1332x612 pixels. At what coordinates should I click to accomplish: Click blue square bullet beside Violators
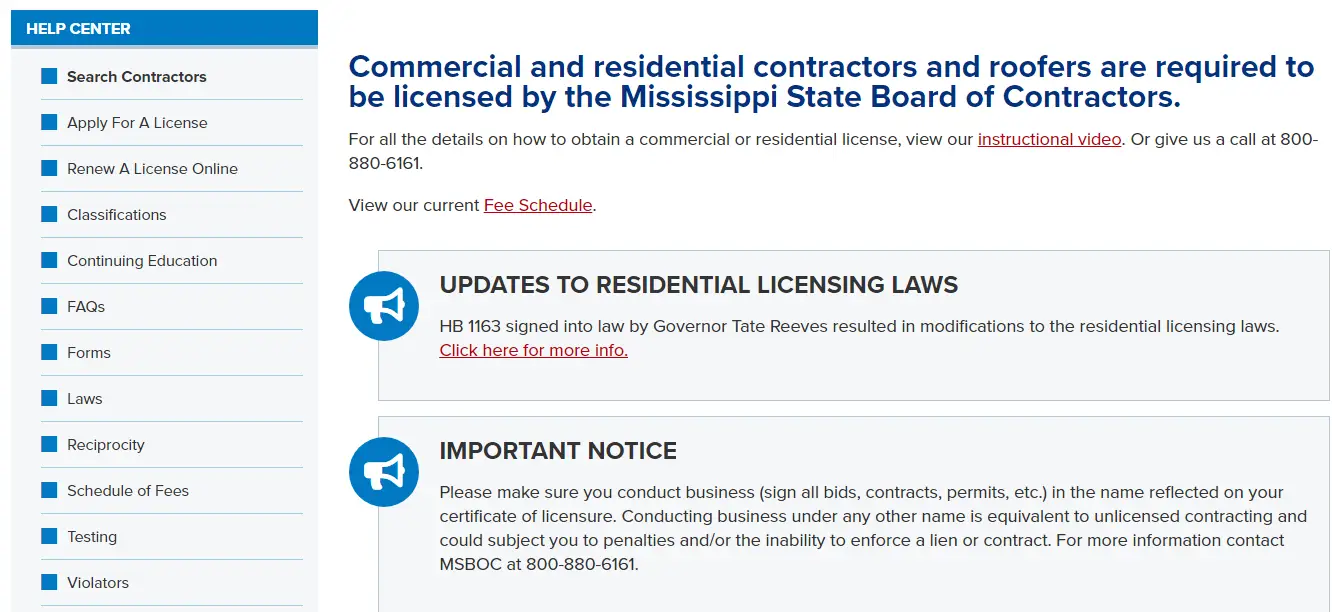49,583
